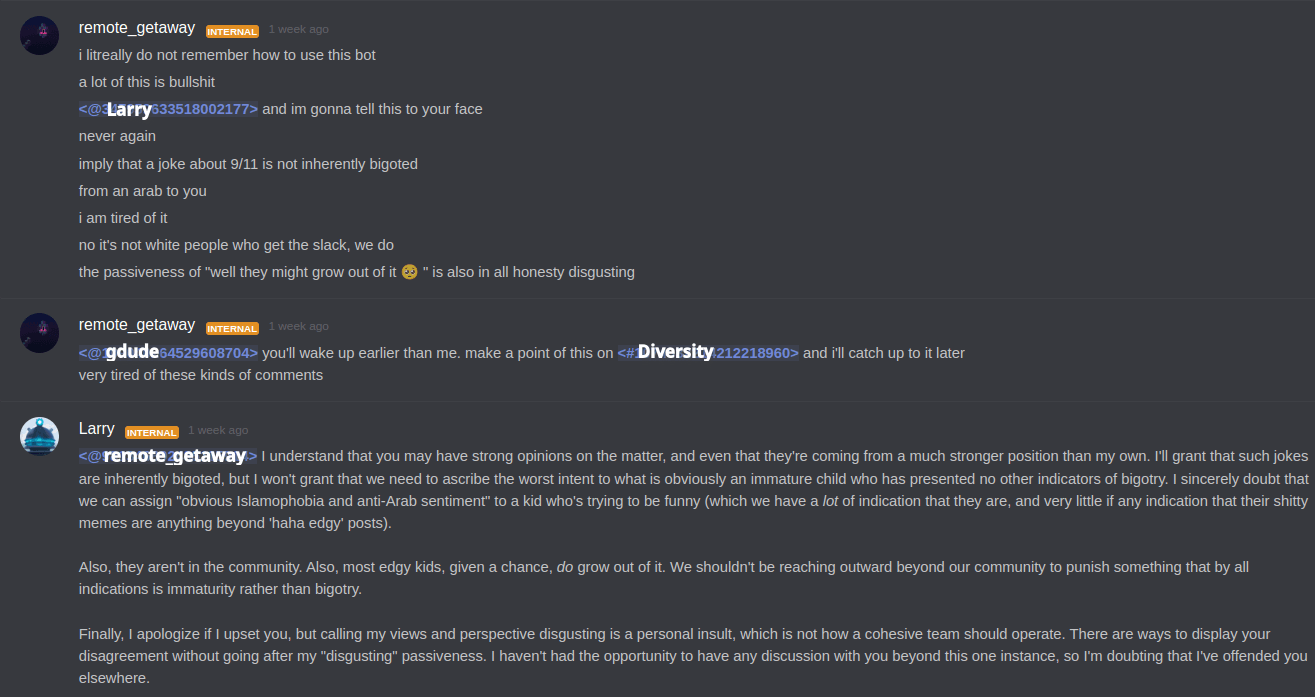Image resolution: width=1315 pixels, height=697 pixels.
Task: Click remote_getaway username above the gdude mention
Action: point(137,325)
